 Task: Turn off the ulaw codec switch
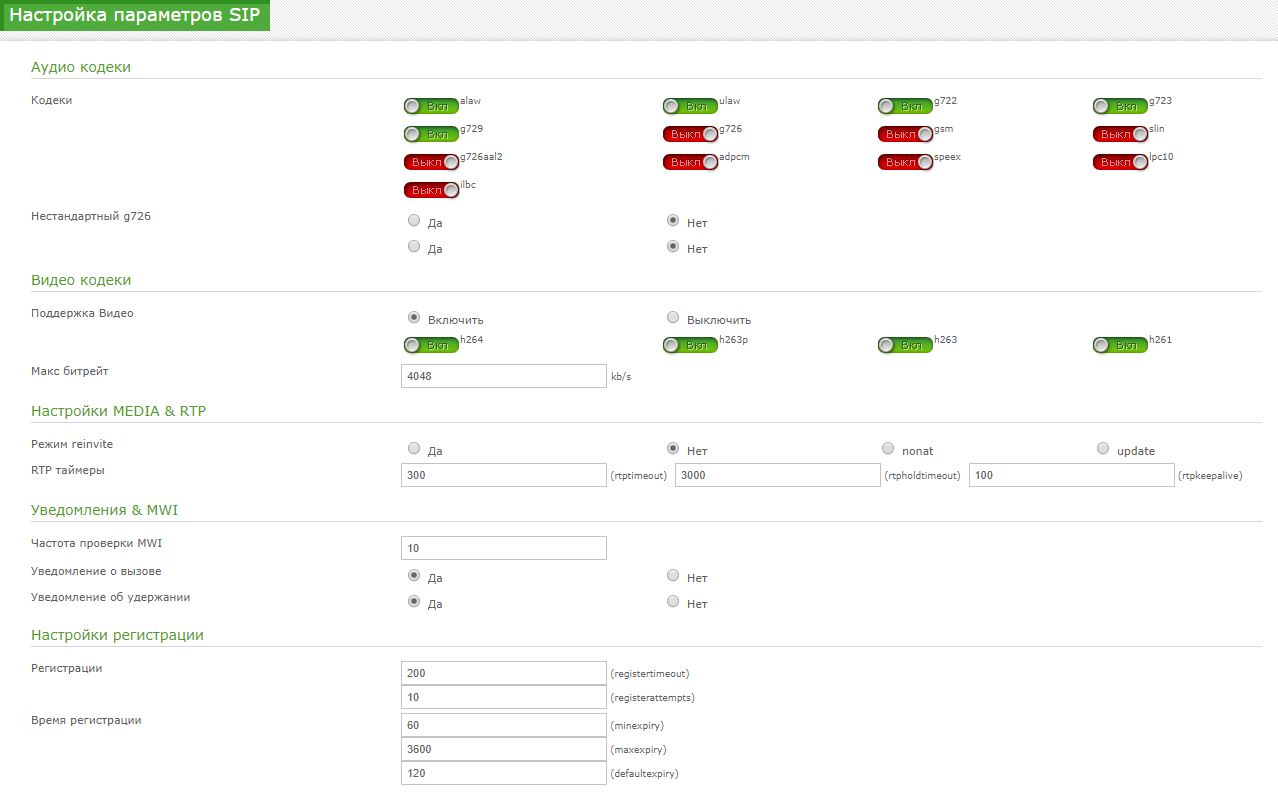tap(690, 106)
